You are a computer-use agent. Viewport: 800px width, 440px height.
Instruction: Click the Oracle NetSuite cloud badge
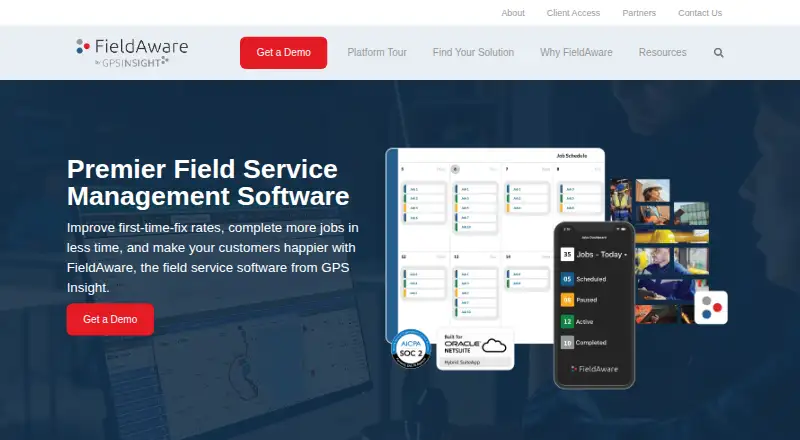click(x=476, y=350)
